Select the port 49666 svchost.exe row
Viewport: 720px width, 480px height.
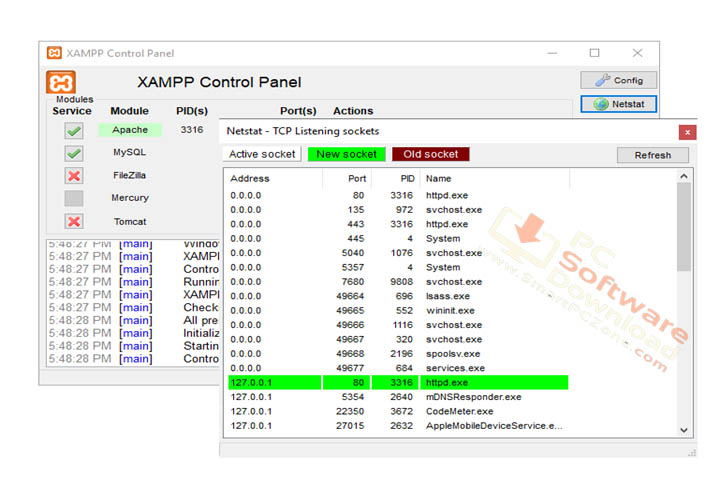click(398, 325)
